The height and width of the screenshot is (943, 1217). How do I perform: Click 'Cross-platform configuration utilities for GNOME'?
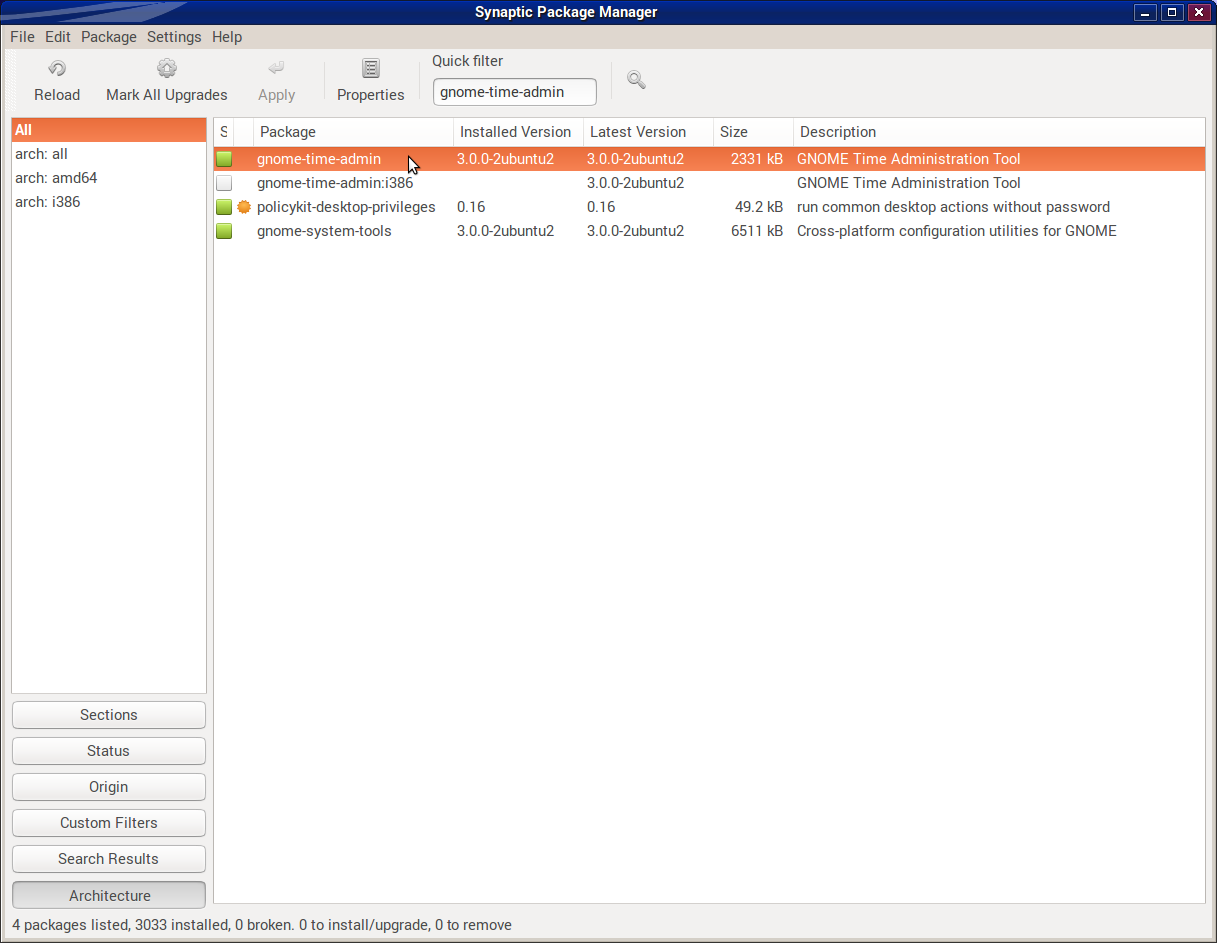957,231
